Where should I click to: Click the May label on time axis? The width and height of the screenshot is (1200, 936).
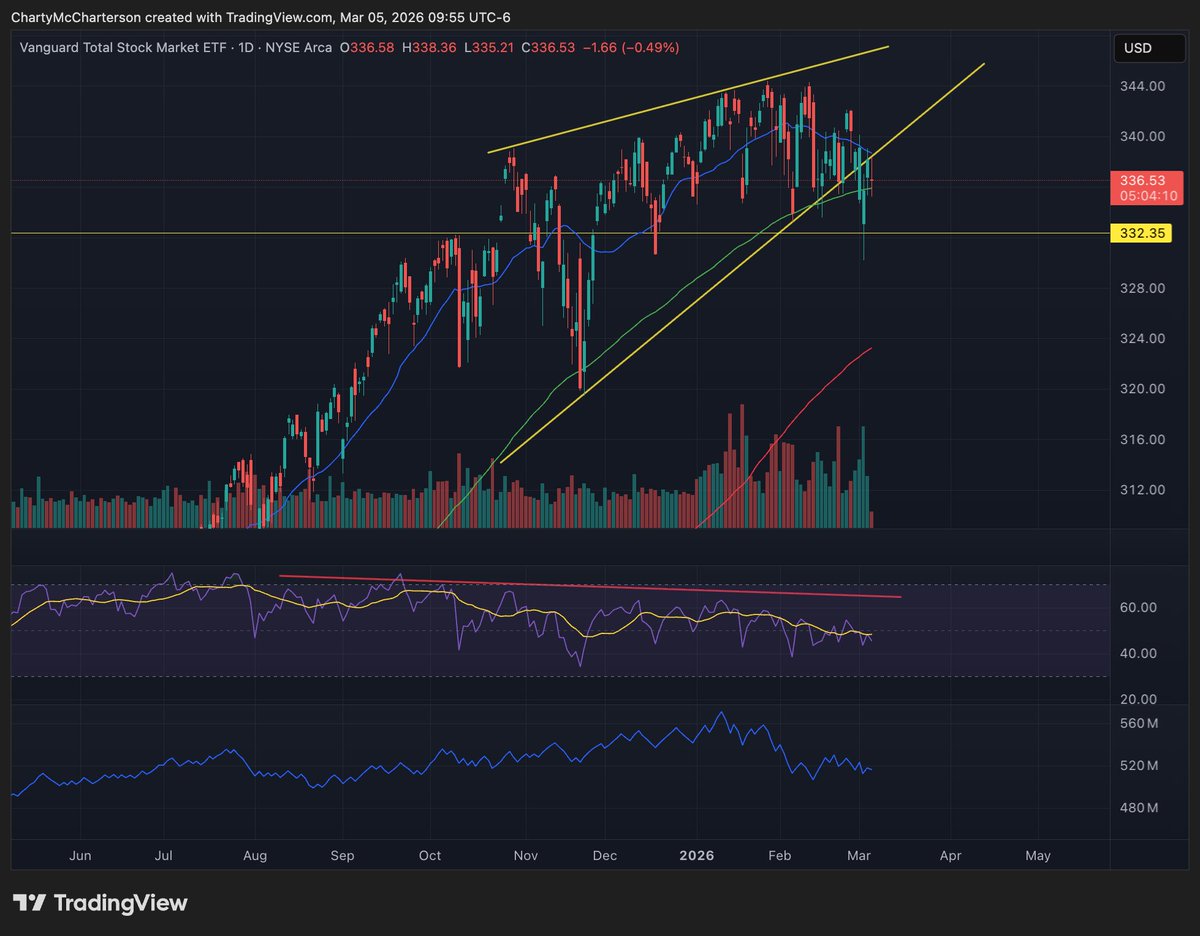(1038, 856)
